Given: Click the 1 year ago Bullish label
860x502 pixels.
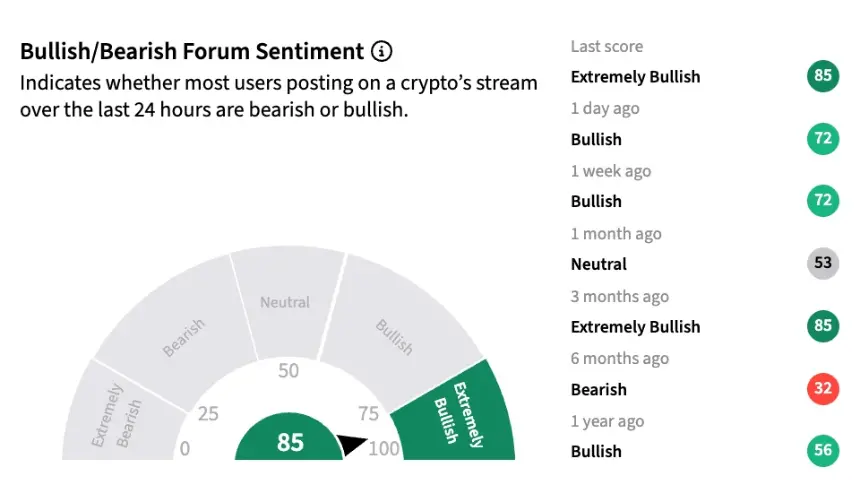Looking at the screenshot, I should [596, 452].
